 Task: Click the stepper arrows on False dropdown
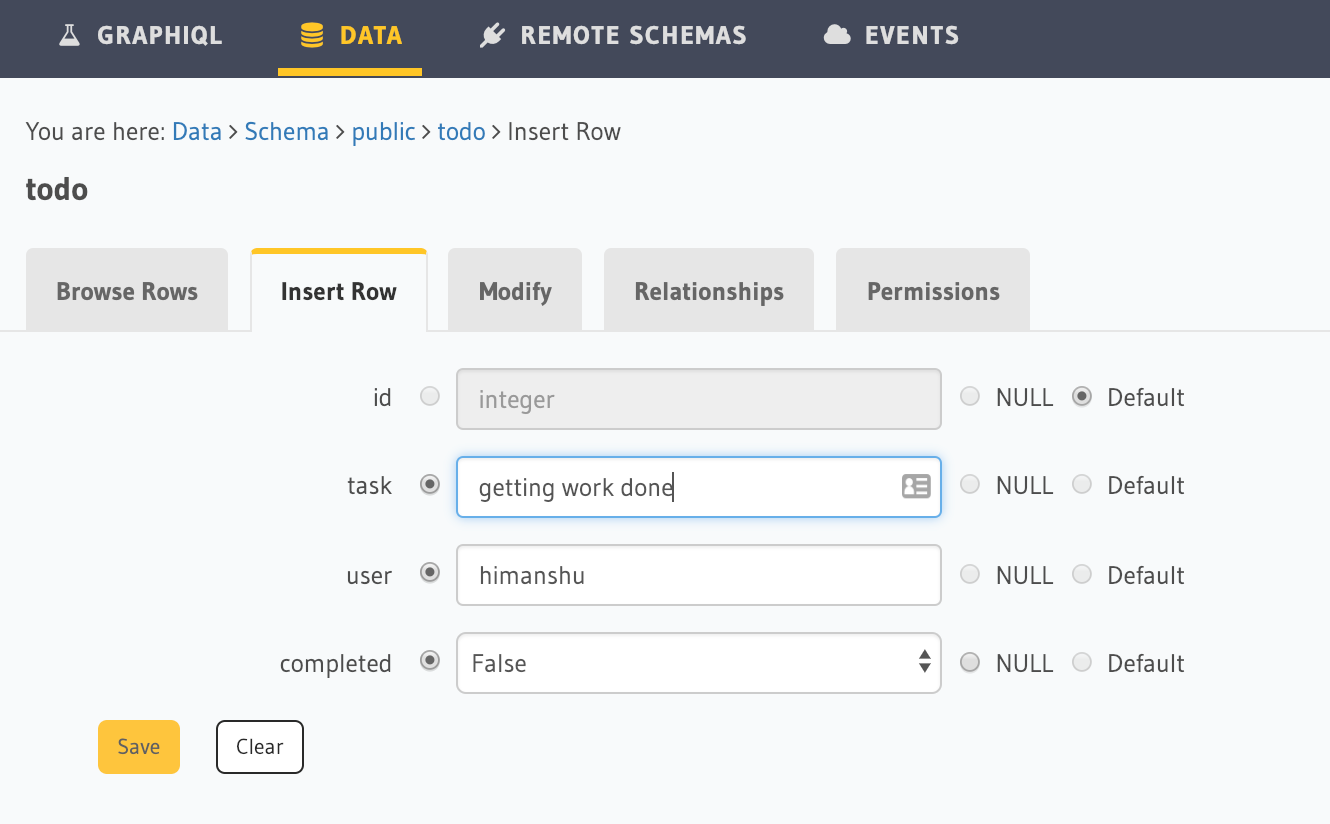pos(923,662)
